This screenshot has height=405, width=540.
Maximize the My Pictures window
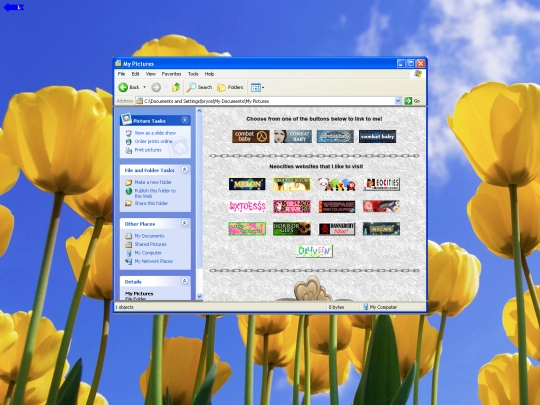(x=411, y=63)
